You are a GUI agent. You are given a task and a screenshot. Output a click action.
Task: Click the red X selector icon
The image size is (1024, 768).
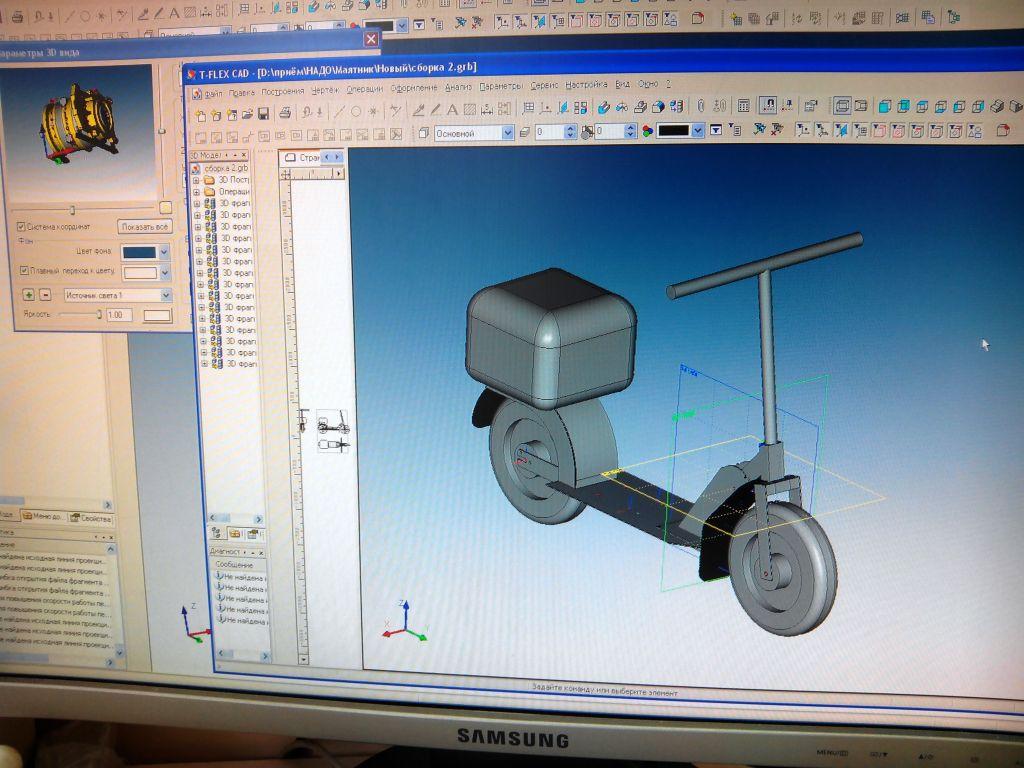point(776,130)
